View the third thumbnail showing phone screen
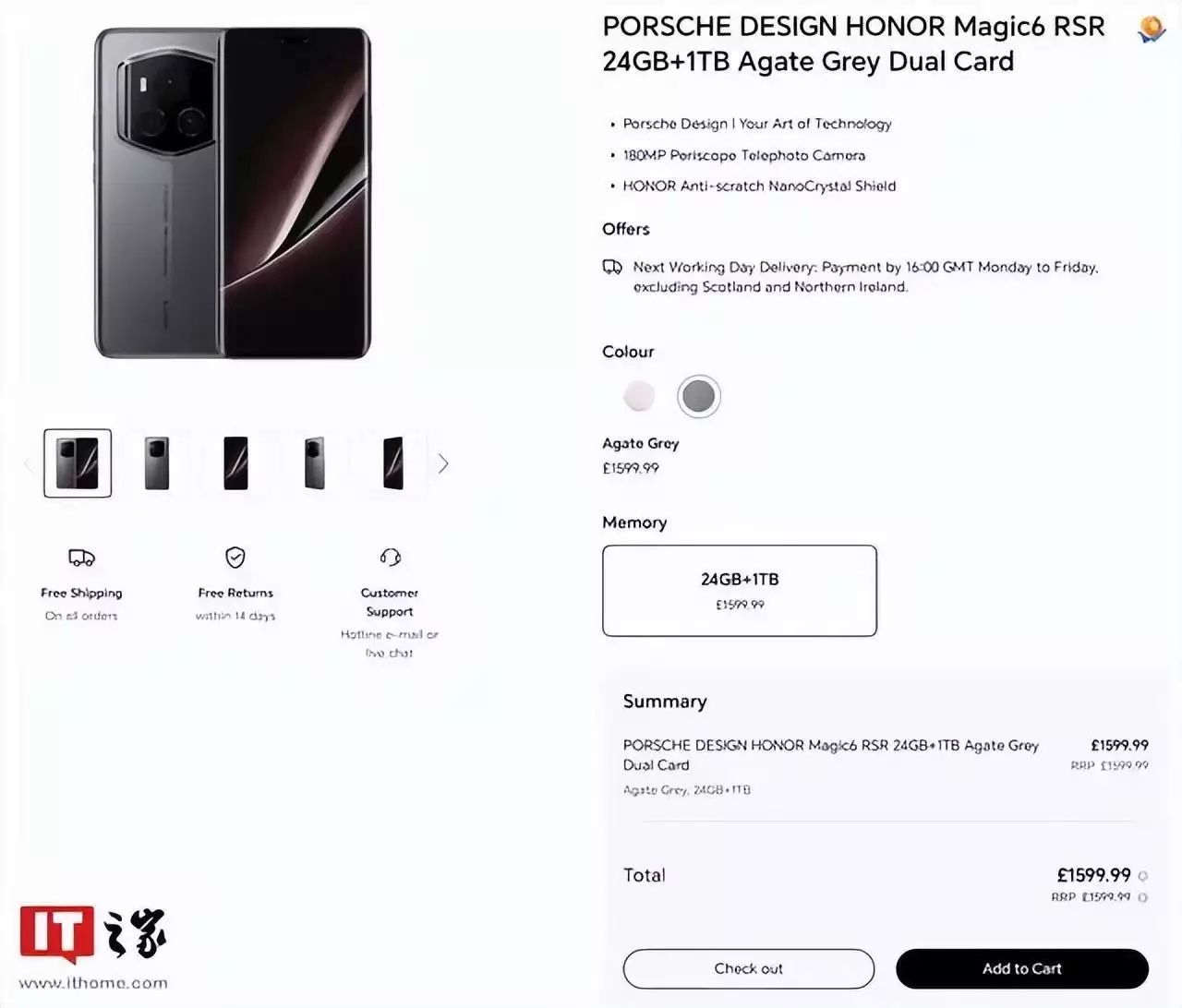The image size is (1182, 1008). 235,463
